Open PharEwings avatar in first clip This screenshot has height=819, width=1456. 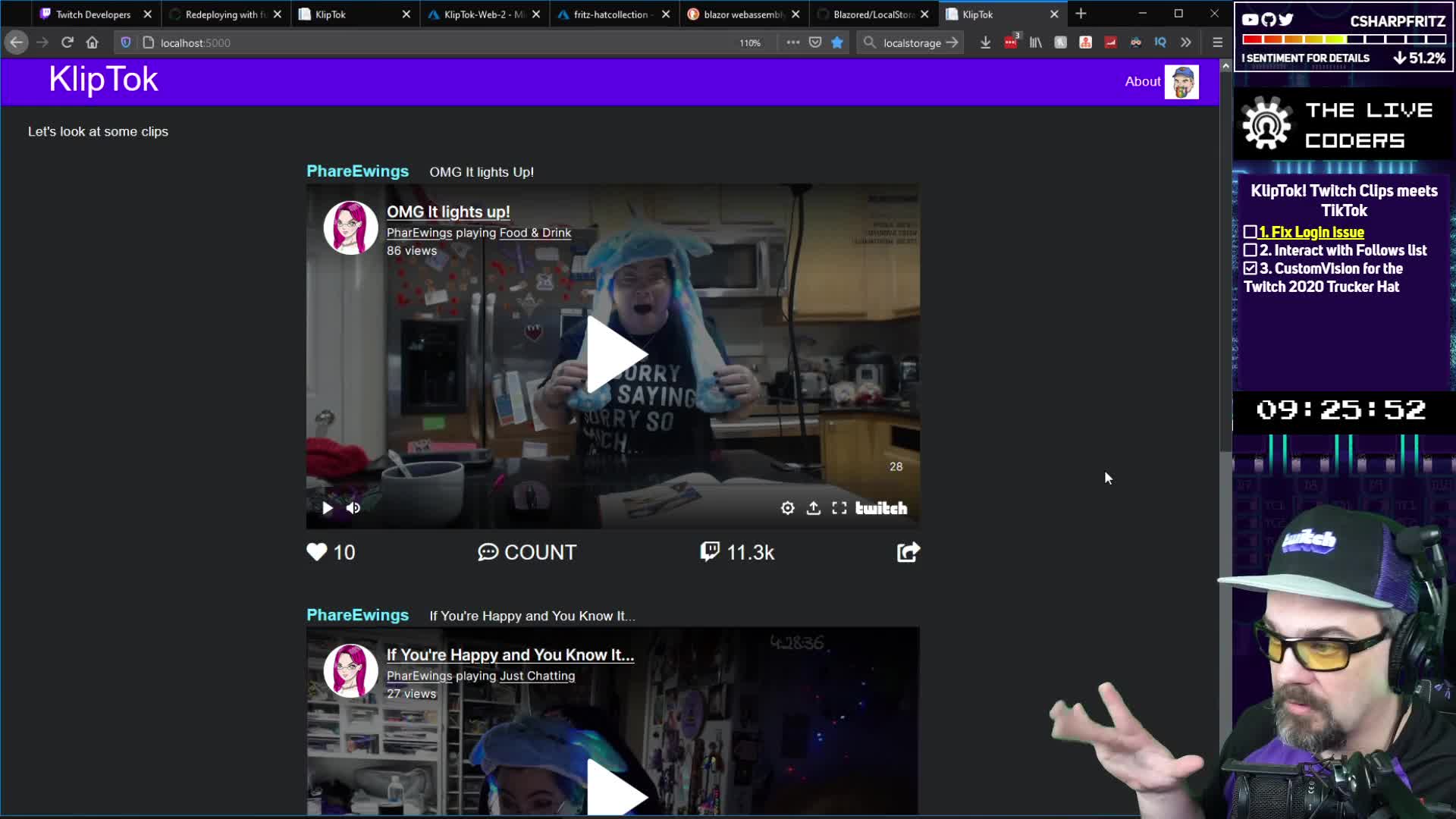(350, 227)
